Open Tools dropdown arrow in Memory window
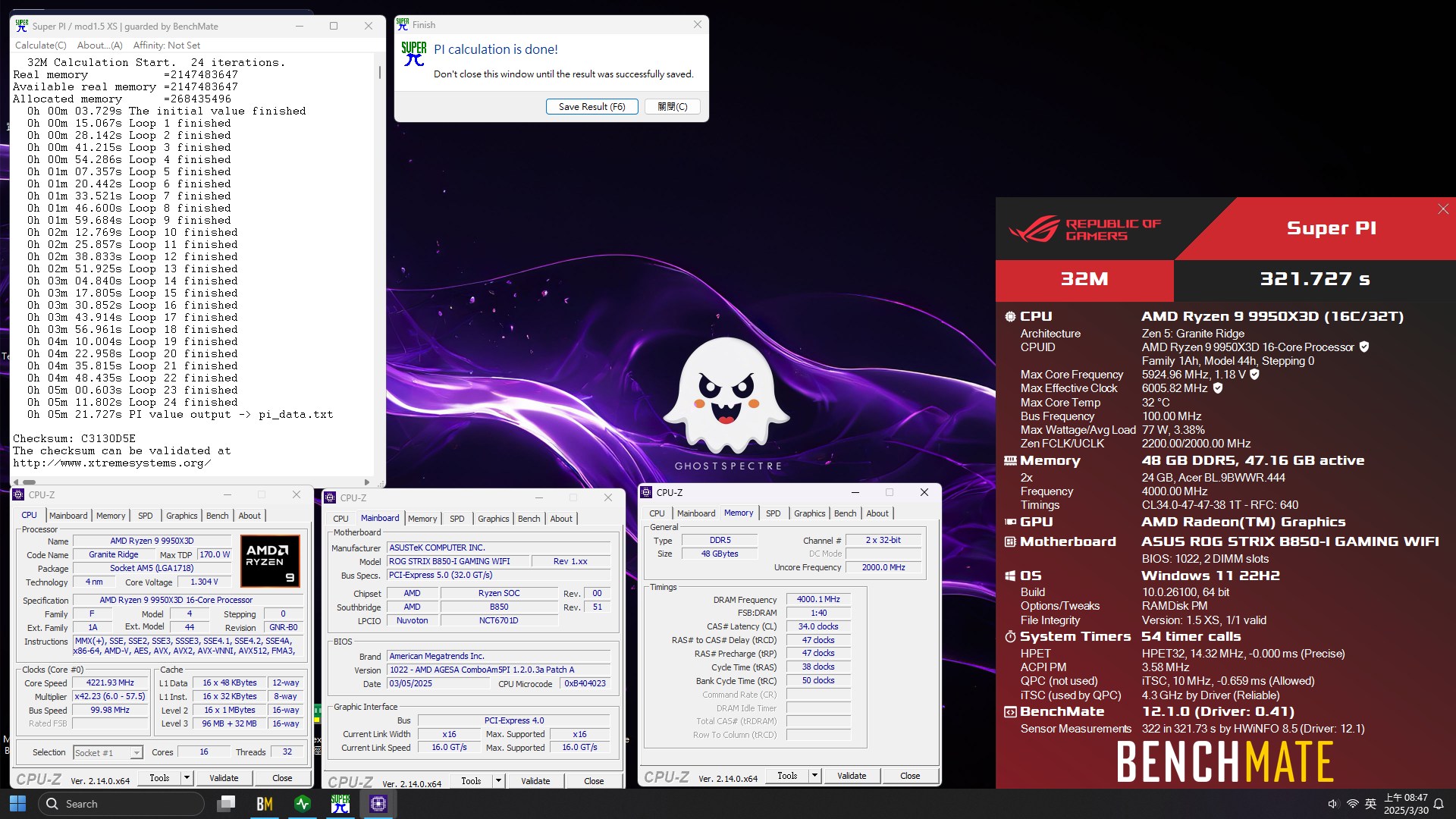Viewport: 1456px width, 819px height. [x=814, y=776]
